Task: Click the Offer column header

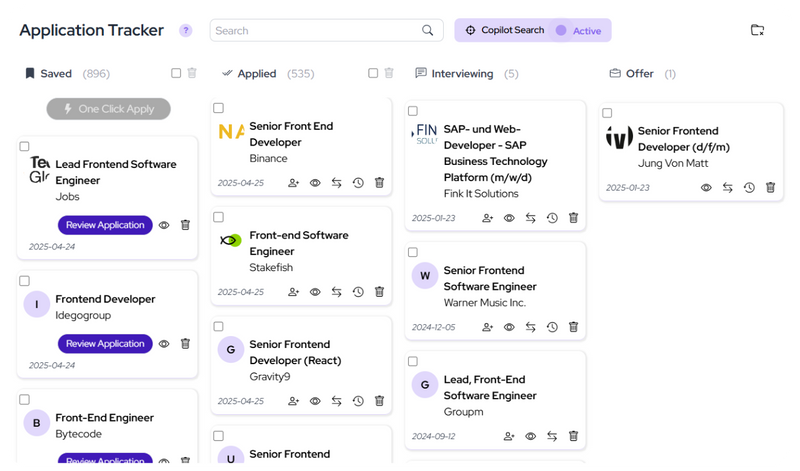Action: (x=642, y=73)
